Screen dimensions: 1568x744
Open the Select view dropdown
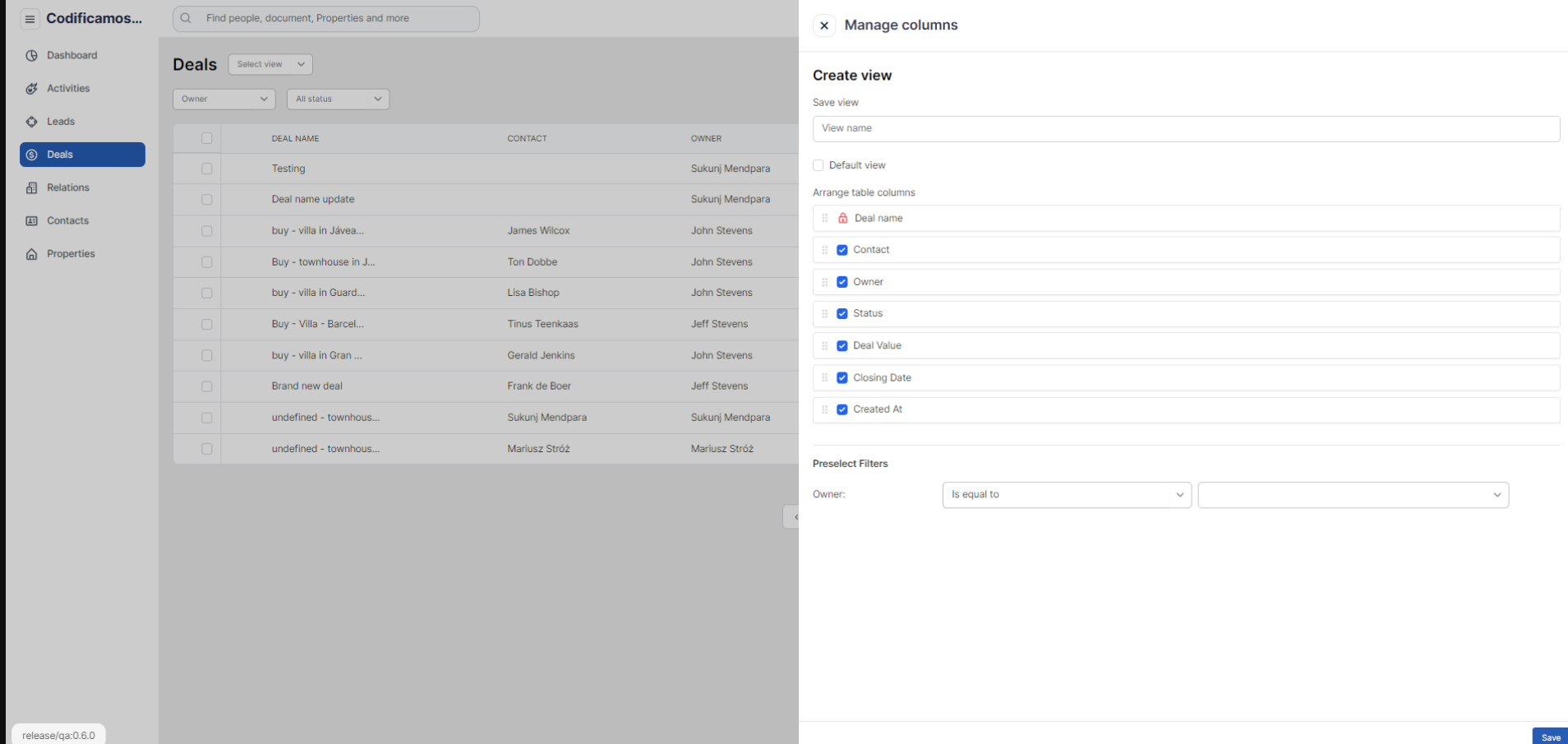[x=270, y=64]
